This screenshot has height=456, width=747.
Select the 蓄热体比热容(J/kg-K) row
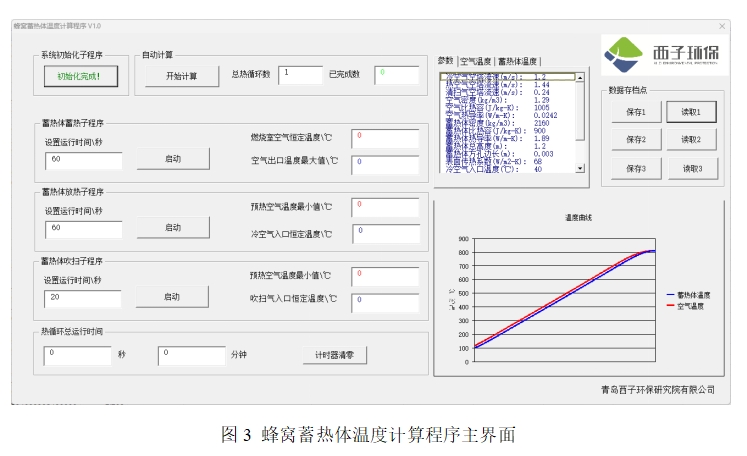508,131
